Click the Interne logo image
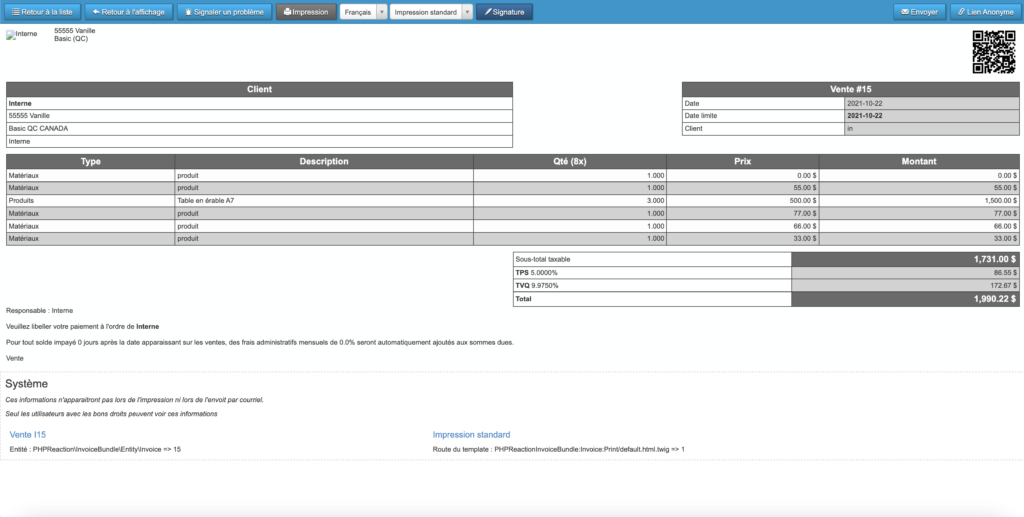The image size is (1024, 517). [x=21, y=34]
